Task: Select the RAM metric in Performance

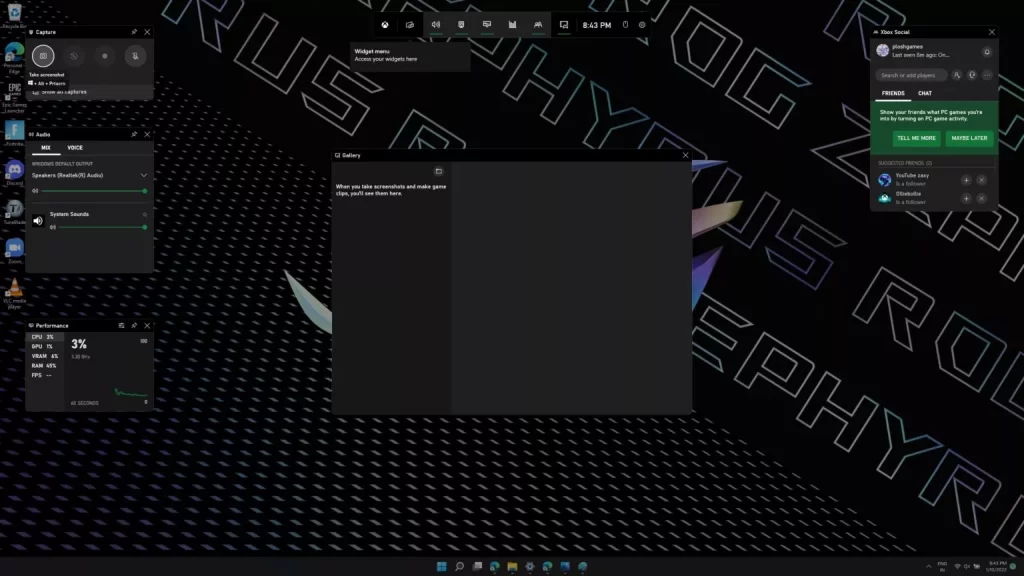Action: tap(43, 366)
